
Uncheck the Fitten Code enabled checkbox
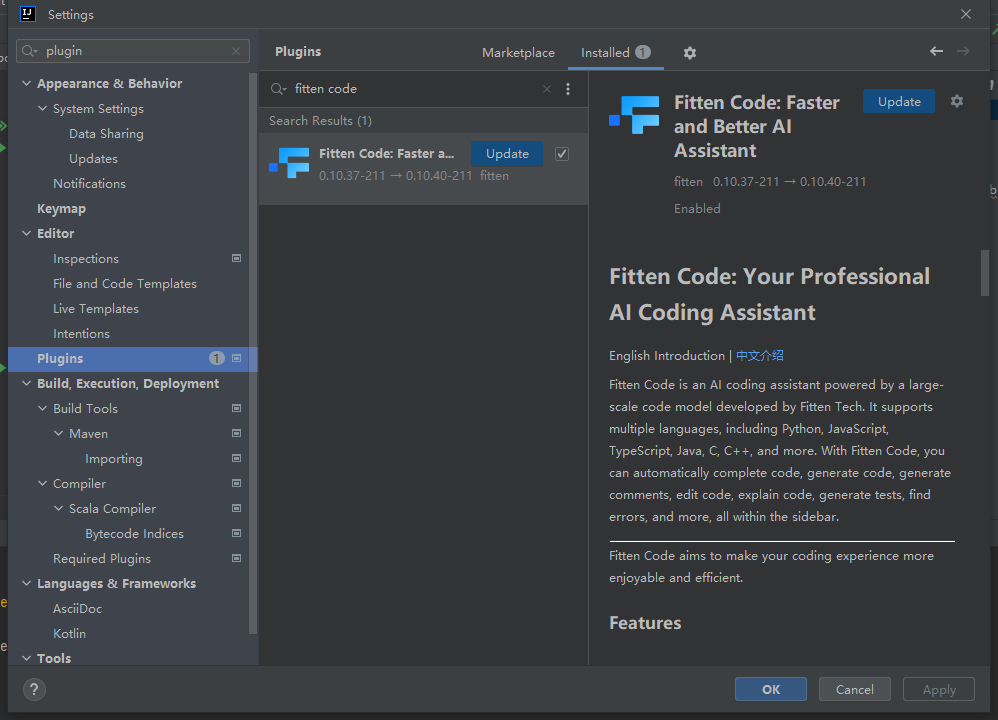(562, 154)
